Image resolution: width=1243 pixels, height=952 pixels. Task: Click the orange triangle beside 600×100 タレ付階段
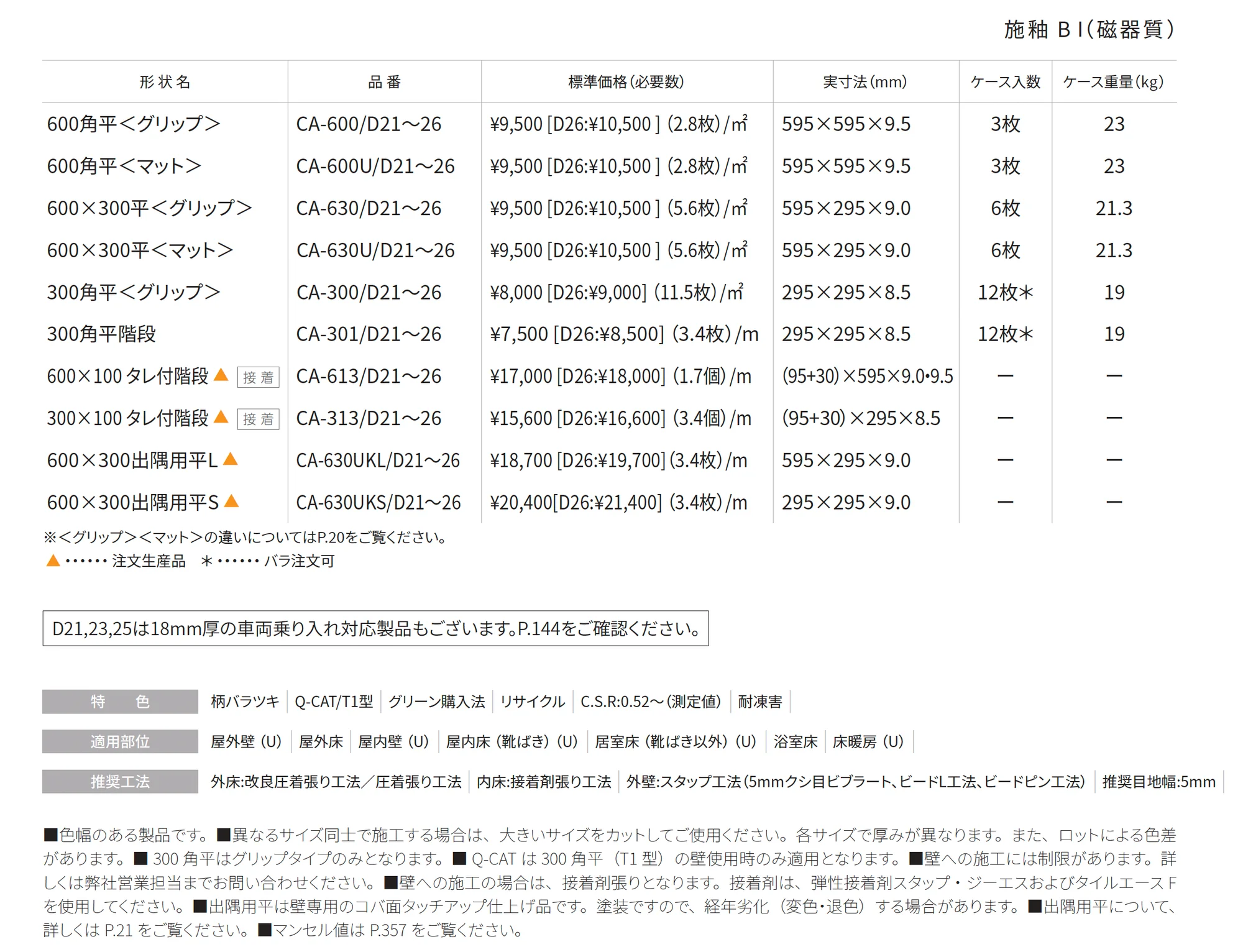click(x=221, y=375)
